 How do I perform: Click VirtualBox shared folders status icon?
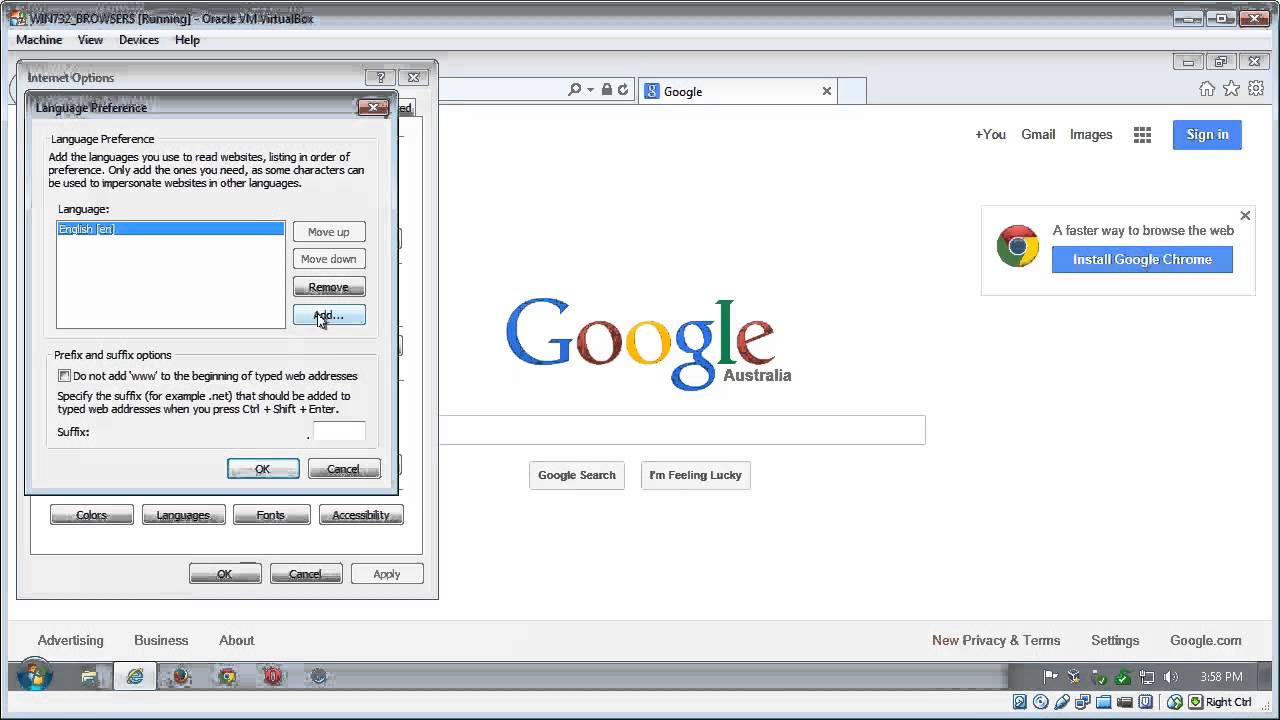[1104, 702]
